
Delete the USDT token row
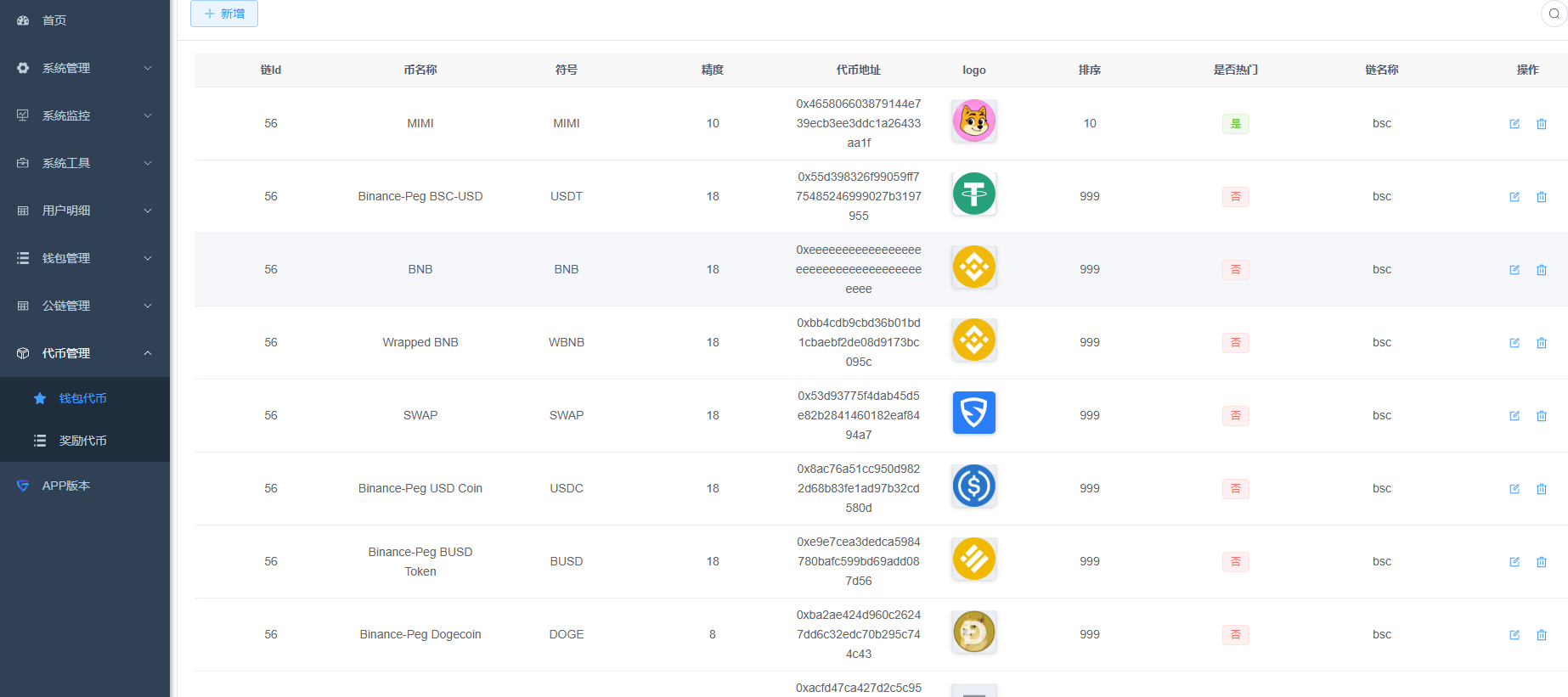[x=1541, y=197]
